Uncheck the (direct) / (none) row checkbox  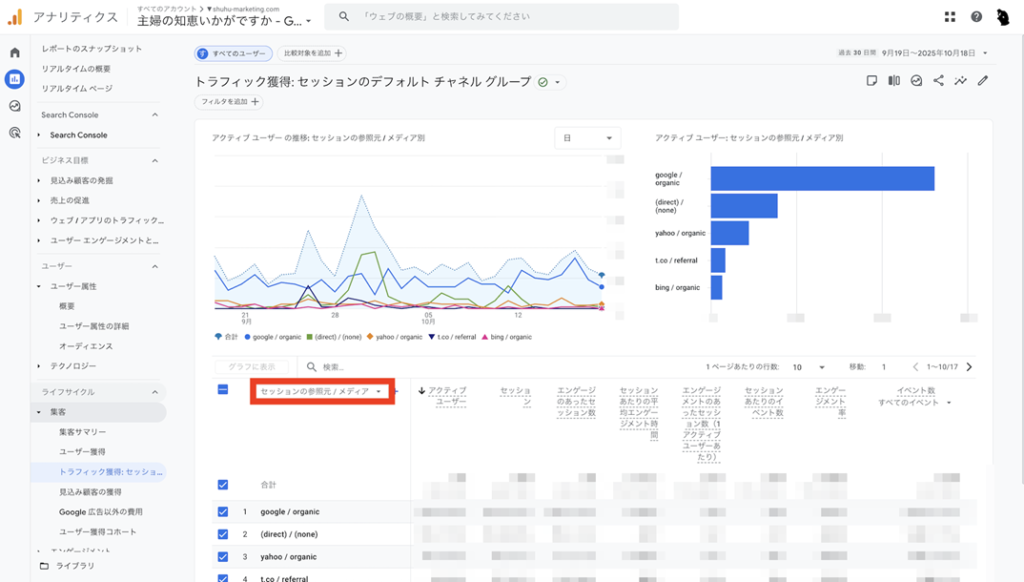223,534
